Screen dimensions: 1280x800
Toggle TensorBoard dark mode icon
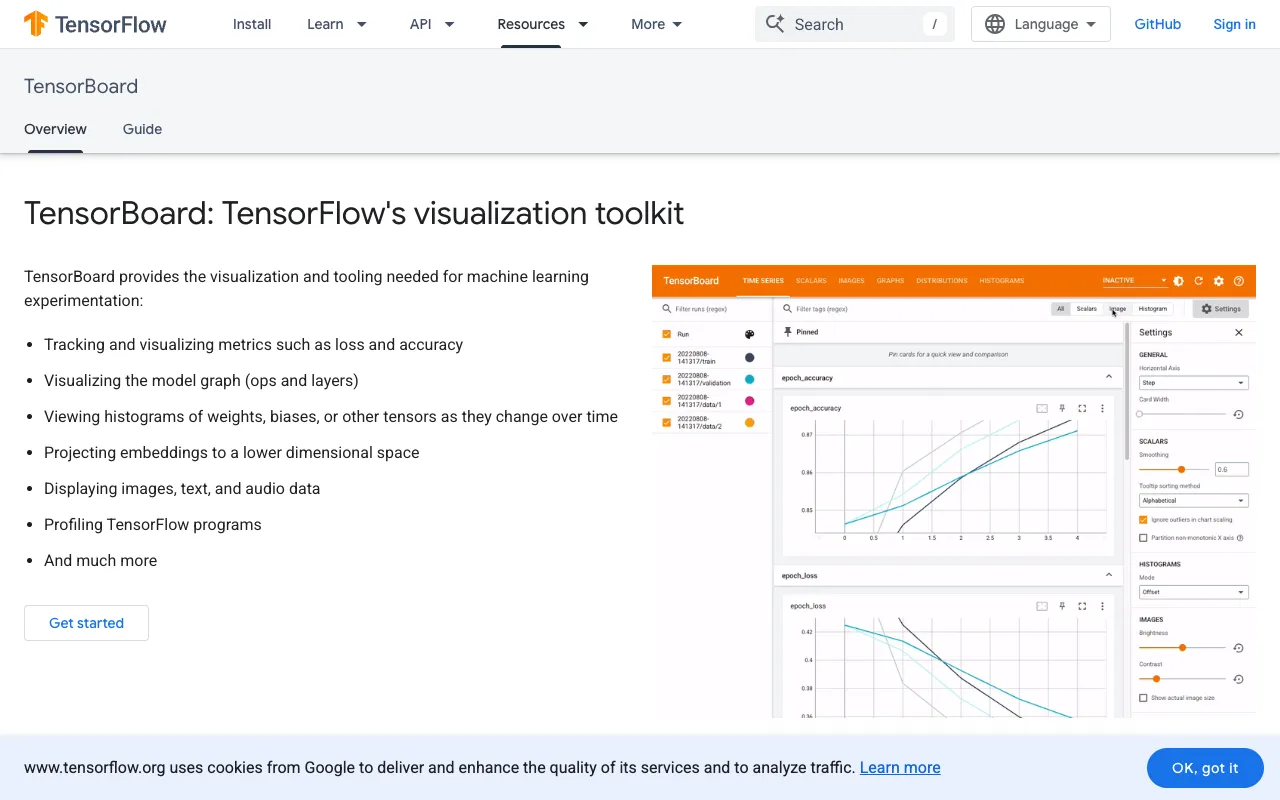[x=1178, y=281]
